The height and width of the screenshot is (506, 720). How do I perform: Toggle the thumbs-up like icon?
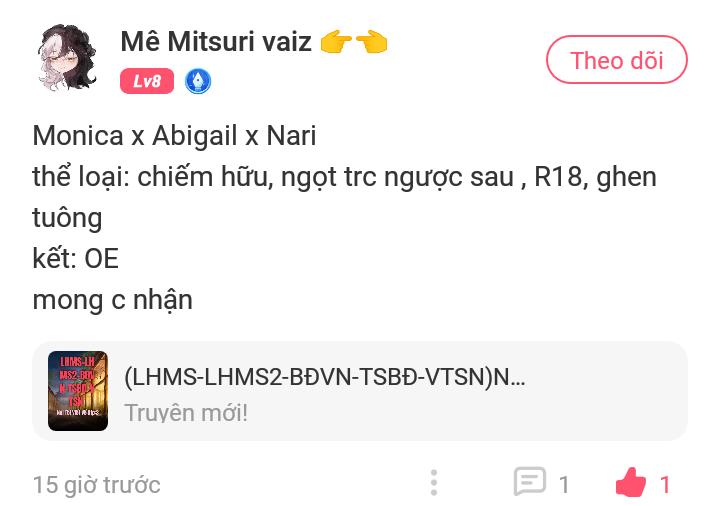point(631,482)
